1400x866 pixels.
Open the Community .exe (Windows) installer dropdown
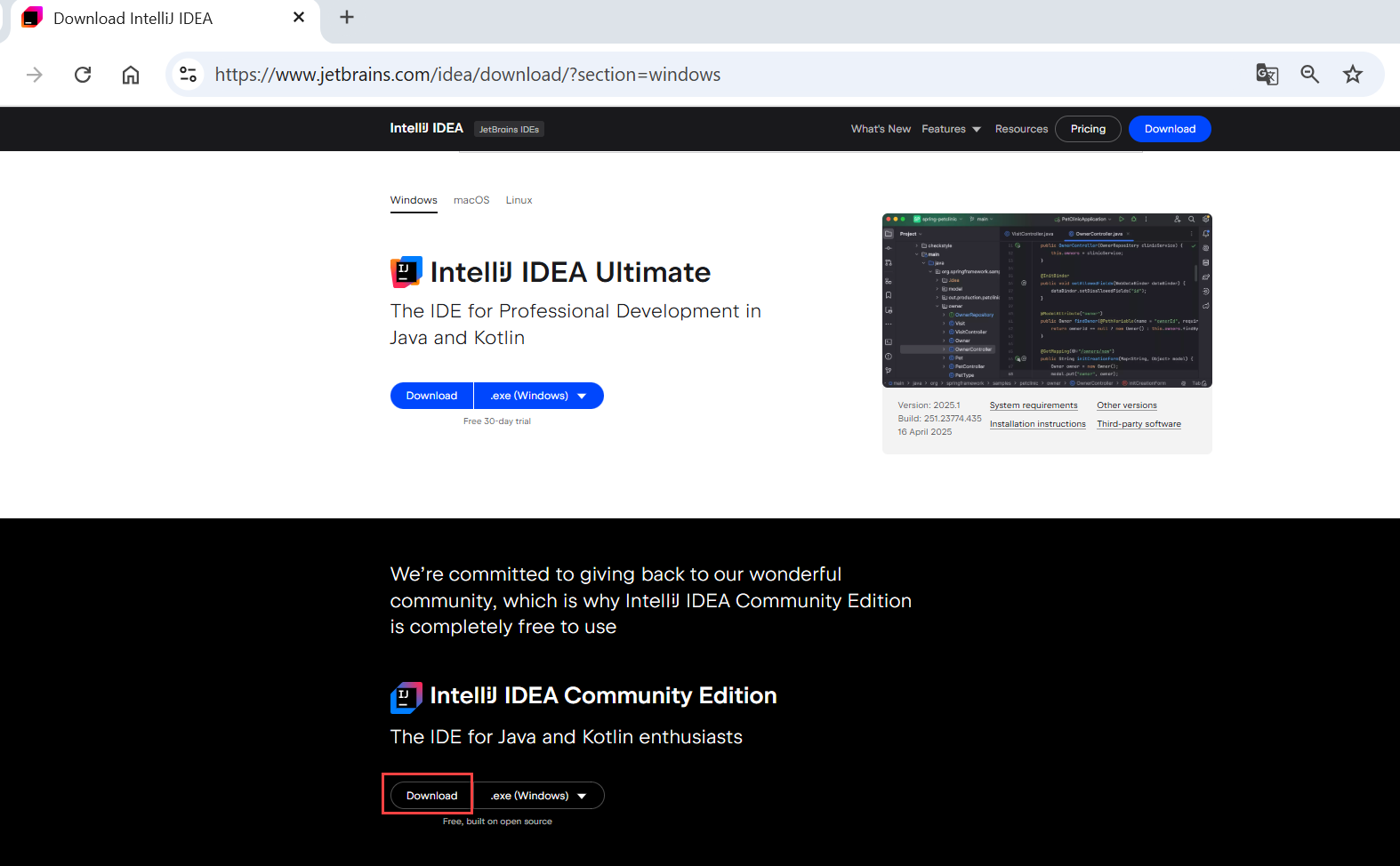(539, 796)
